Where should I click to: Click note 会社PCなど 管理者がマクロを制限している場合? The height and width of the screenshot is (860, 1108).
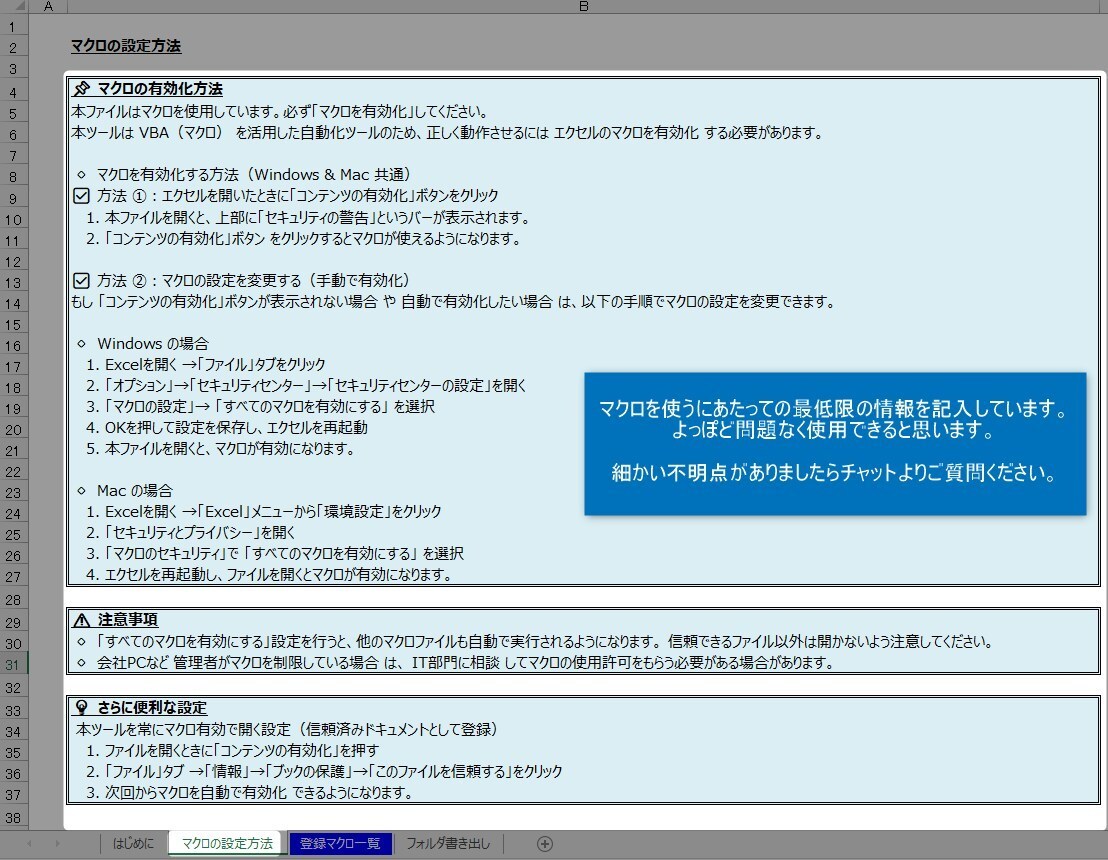(465, 663)
